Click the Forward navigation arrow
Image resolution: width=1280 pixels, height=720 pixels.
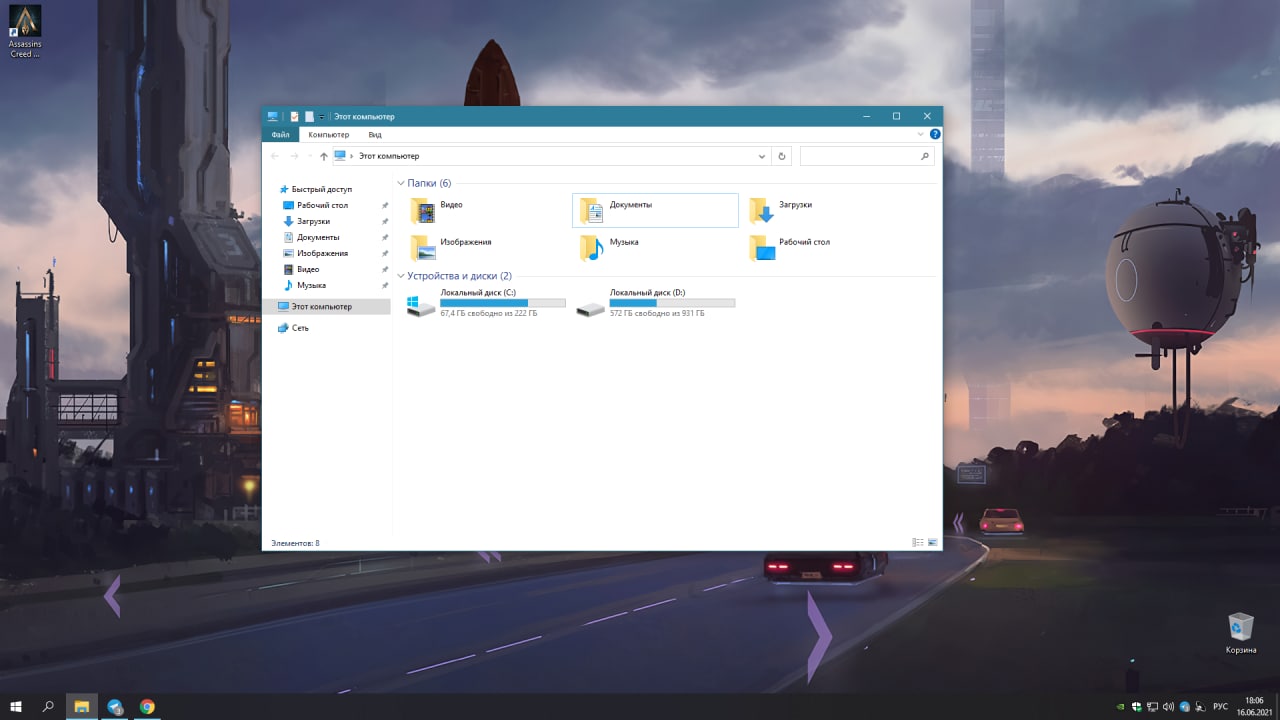tap(294, 156)
